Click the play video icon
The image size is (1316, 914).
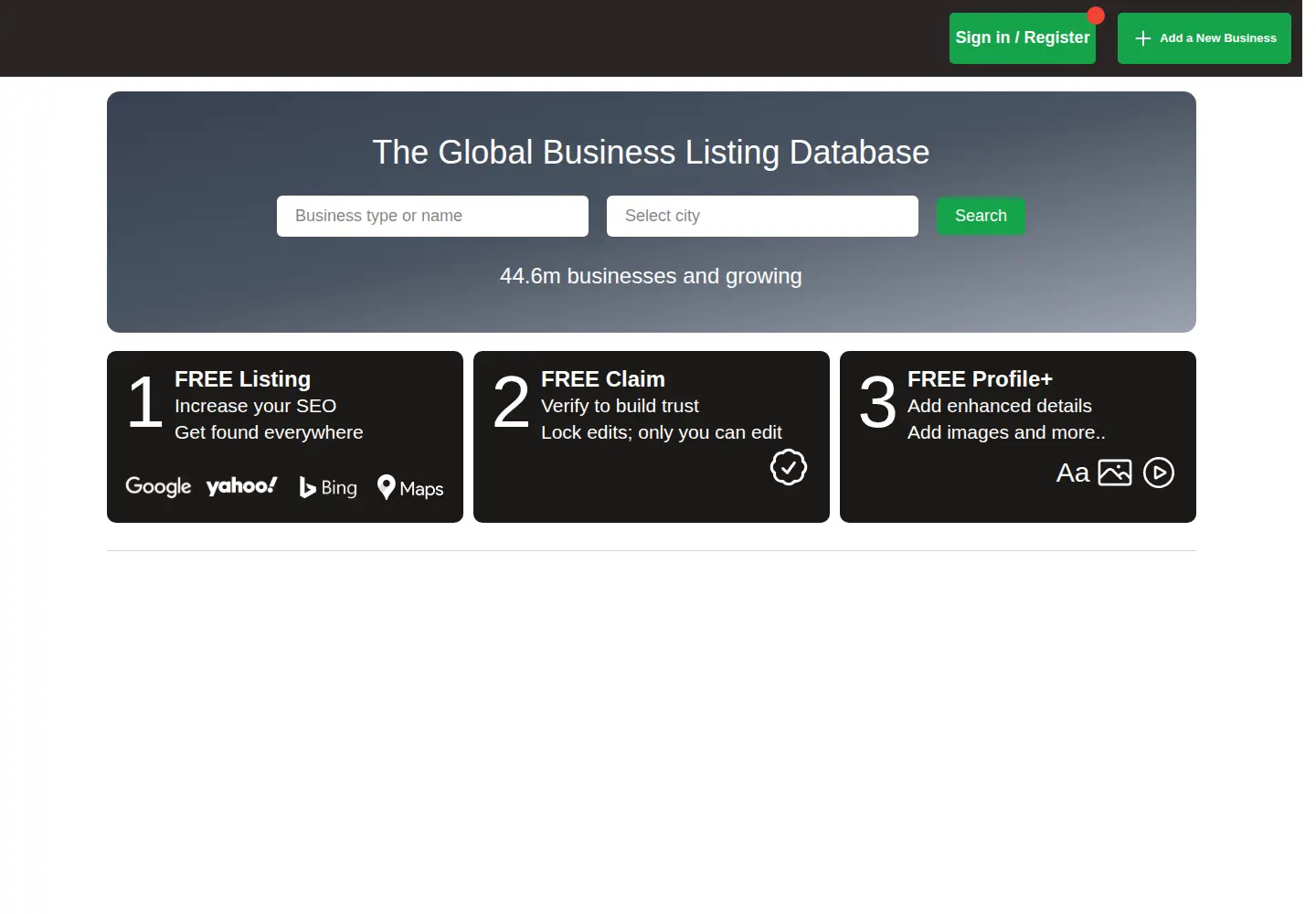click(x=1159, y=473)
